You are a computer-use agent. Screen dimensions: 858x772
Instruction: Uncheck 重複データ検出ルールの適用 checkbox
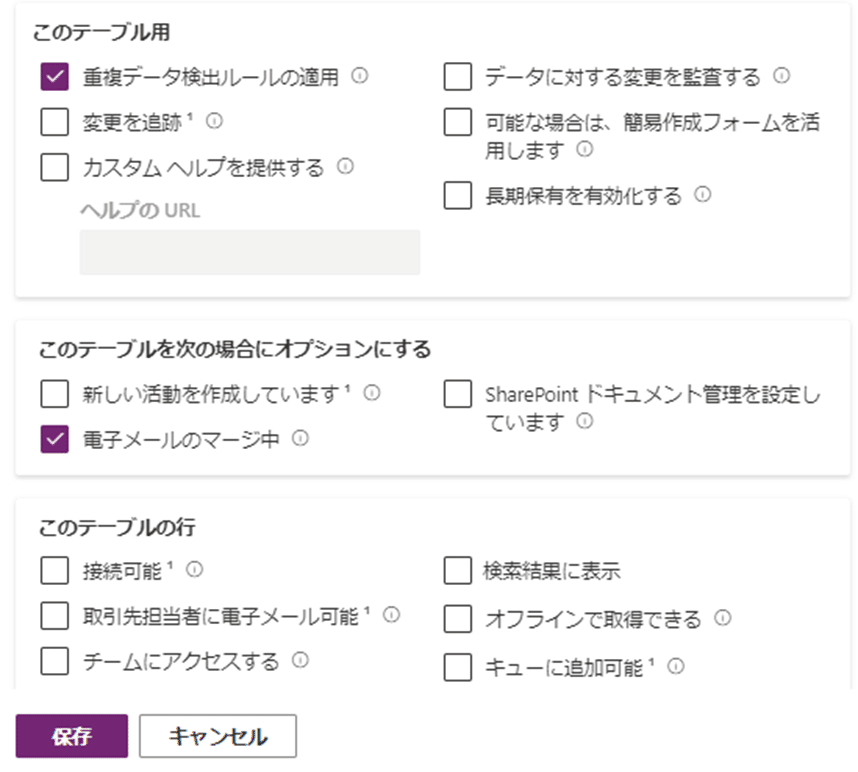(55, 76)
